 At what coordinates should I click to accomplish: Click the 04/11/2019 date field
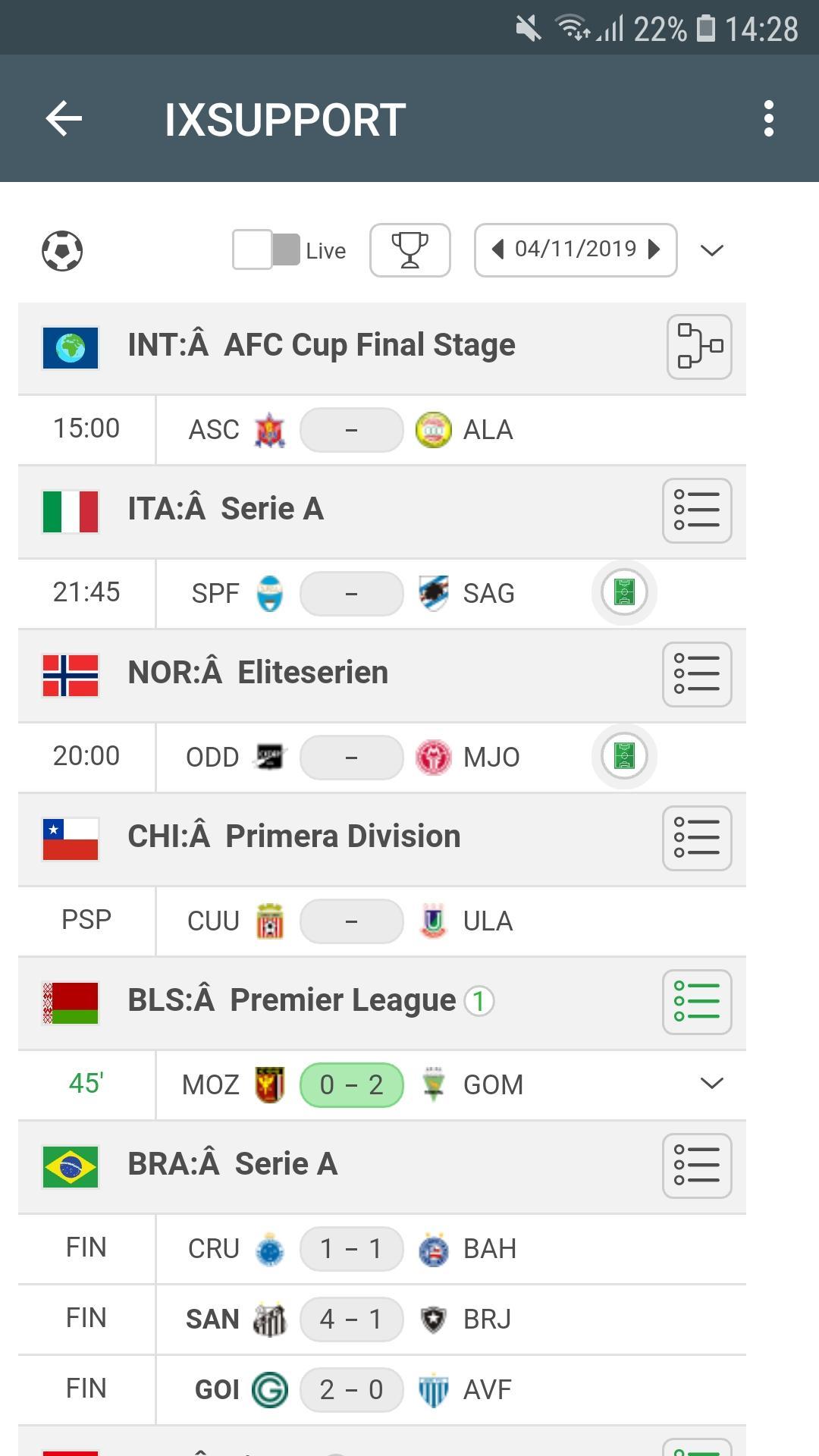point(576,249)
